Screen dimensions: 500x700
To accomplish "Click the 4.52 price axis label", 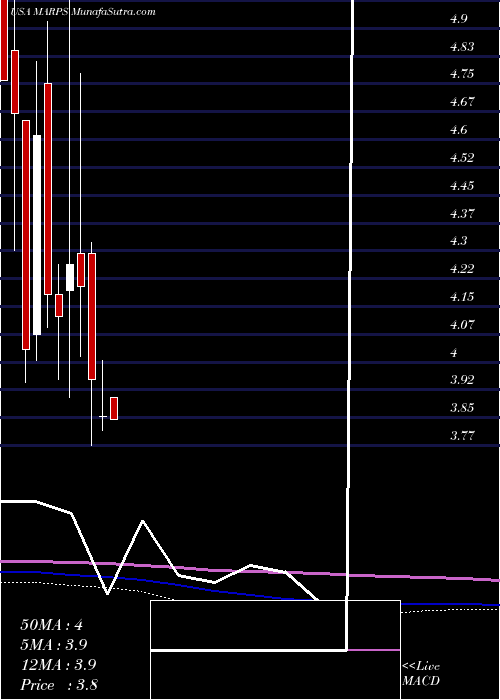I will pyautogui.click(x=462, y=158).
